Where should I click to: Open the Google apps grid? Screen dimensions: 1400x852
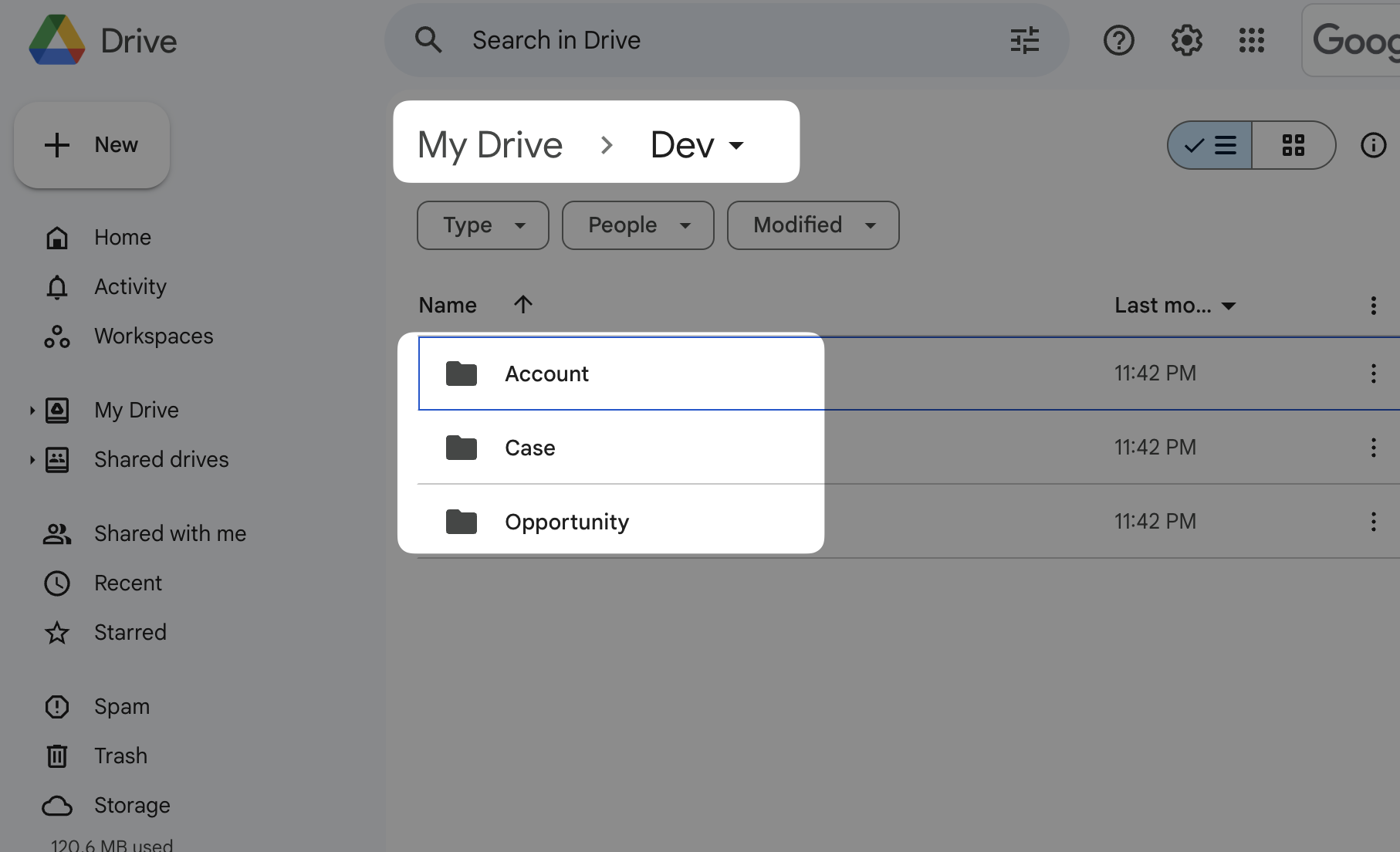coord(1253,40)
